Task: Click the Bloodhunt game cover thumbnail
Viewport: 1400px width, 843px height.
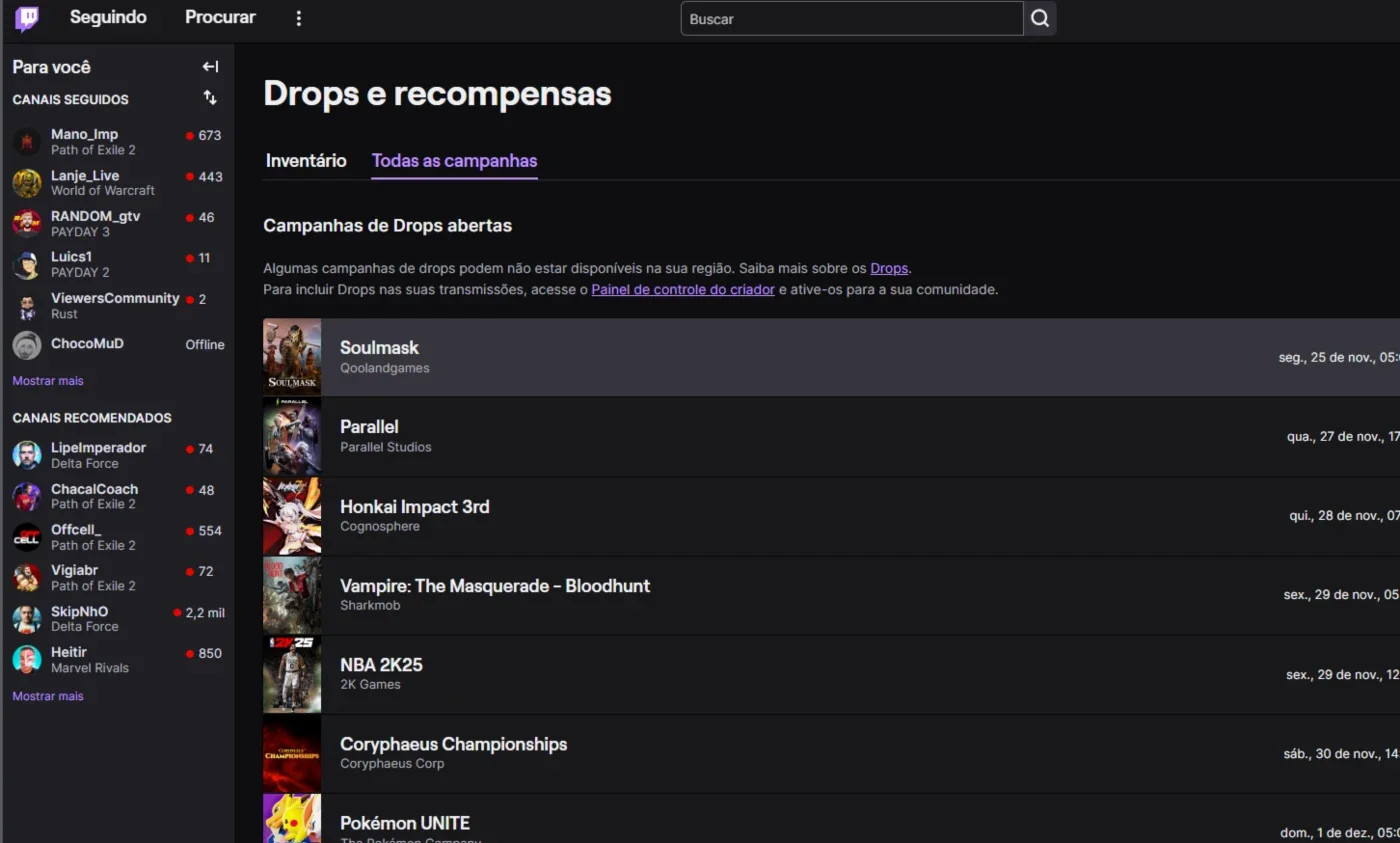Action: point(292,595)
